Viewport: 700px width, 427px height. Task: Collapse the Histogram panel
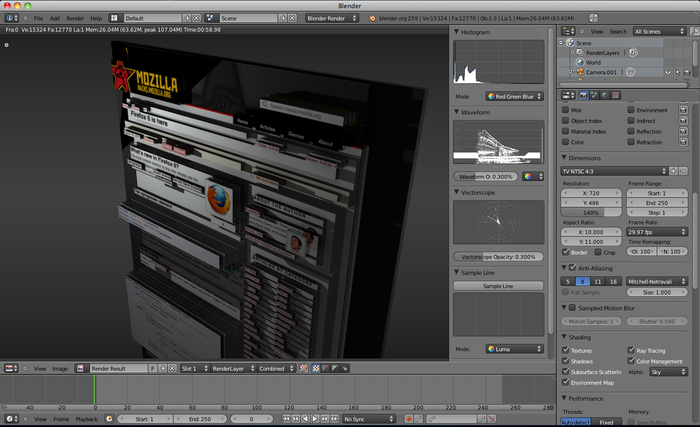point(456,32)
